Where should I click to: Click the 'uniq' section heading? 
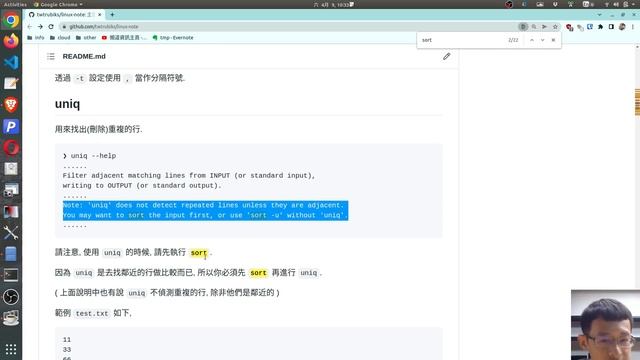(x=67, y=104)
